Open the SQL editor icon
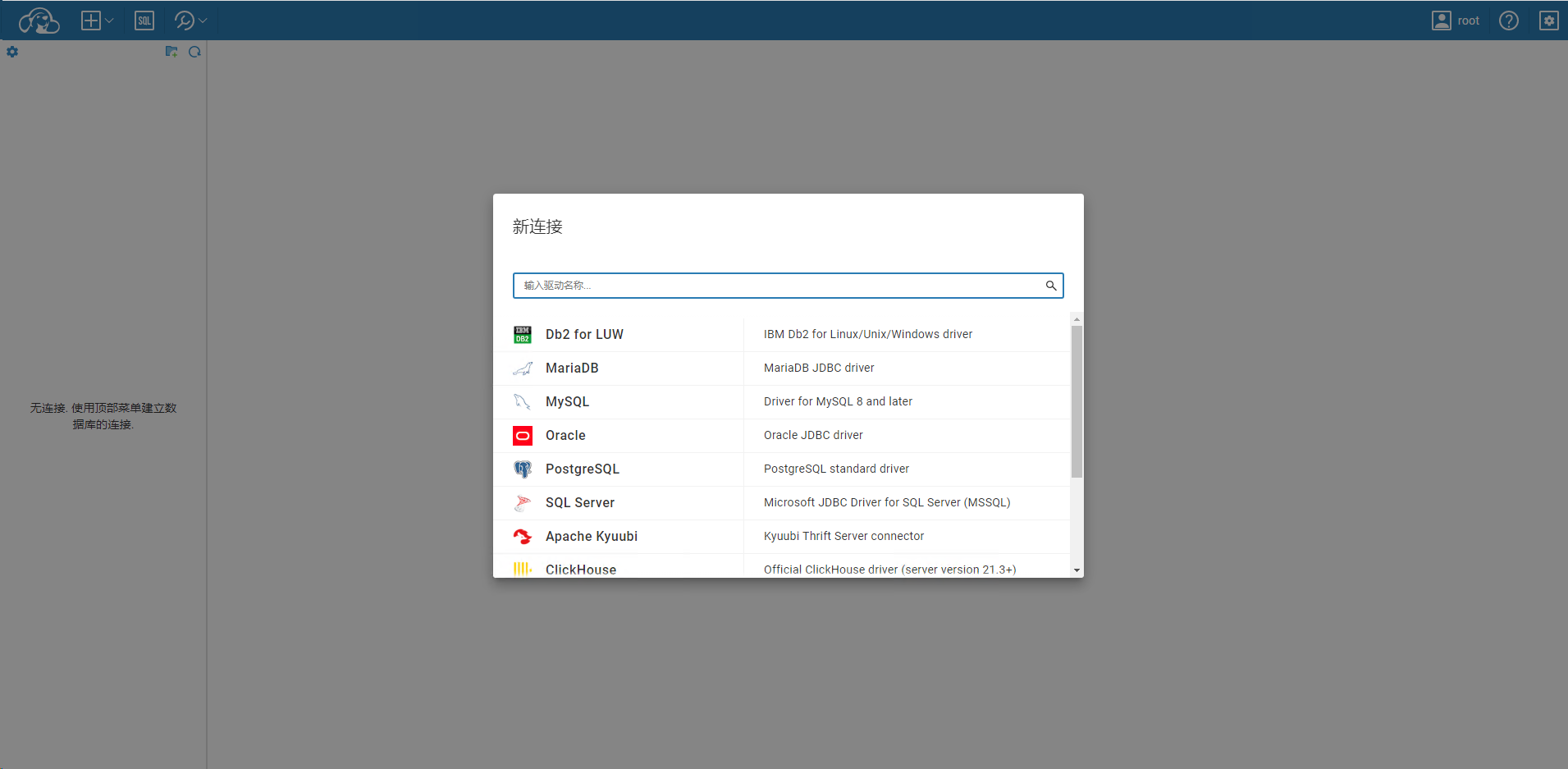 pyautogui.click(x=144, y=21)
